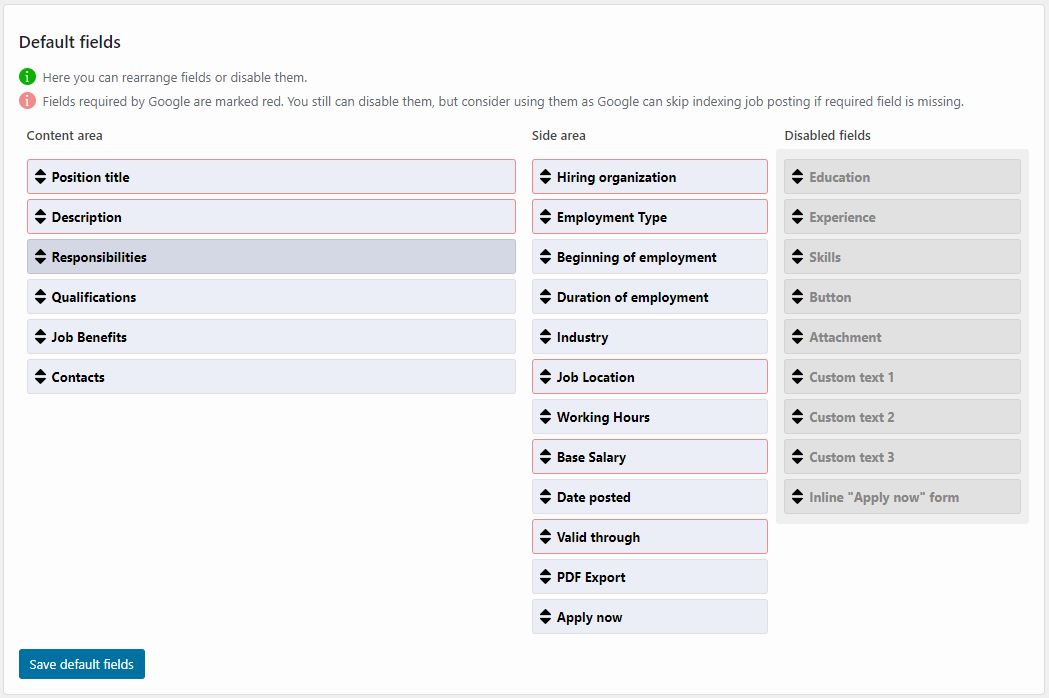Select the Job Benefits field label
Viewport: 1049px width, 698px height.
pos(89,337)
